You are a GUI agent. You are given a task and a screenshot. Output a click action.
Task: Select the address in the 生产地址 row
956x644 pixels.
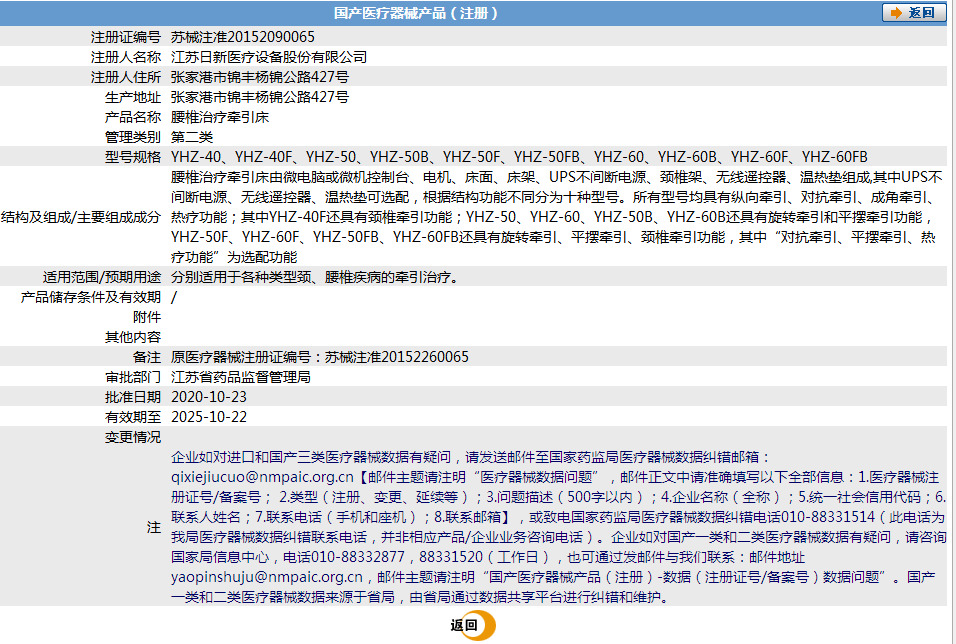point(260,98)
